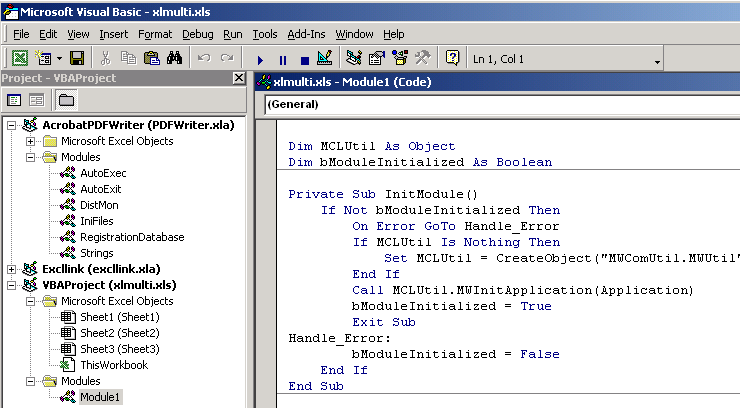Viewport: 740px width, 410px height.
Task: Select Strings module
Action: pos(97,253)
